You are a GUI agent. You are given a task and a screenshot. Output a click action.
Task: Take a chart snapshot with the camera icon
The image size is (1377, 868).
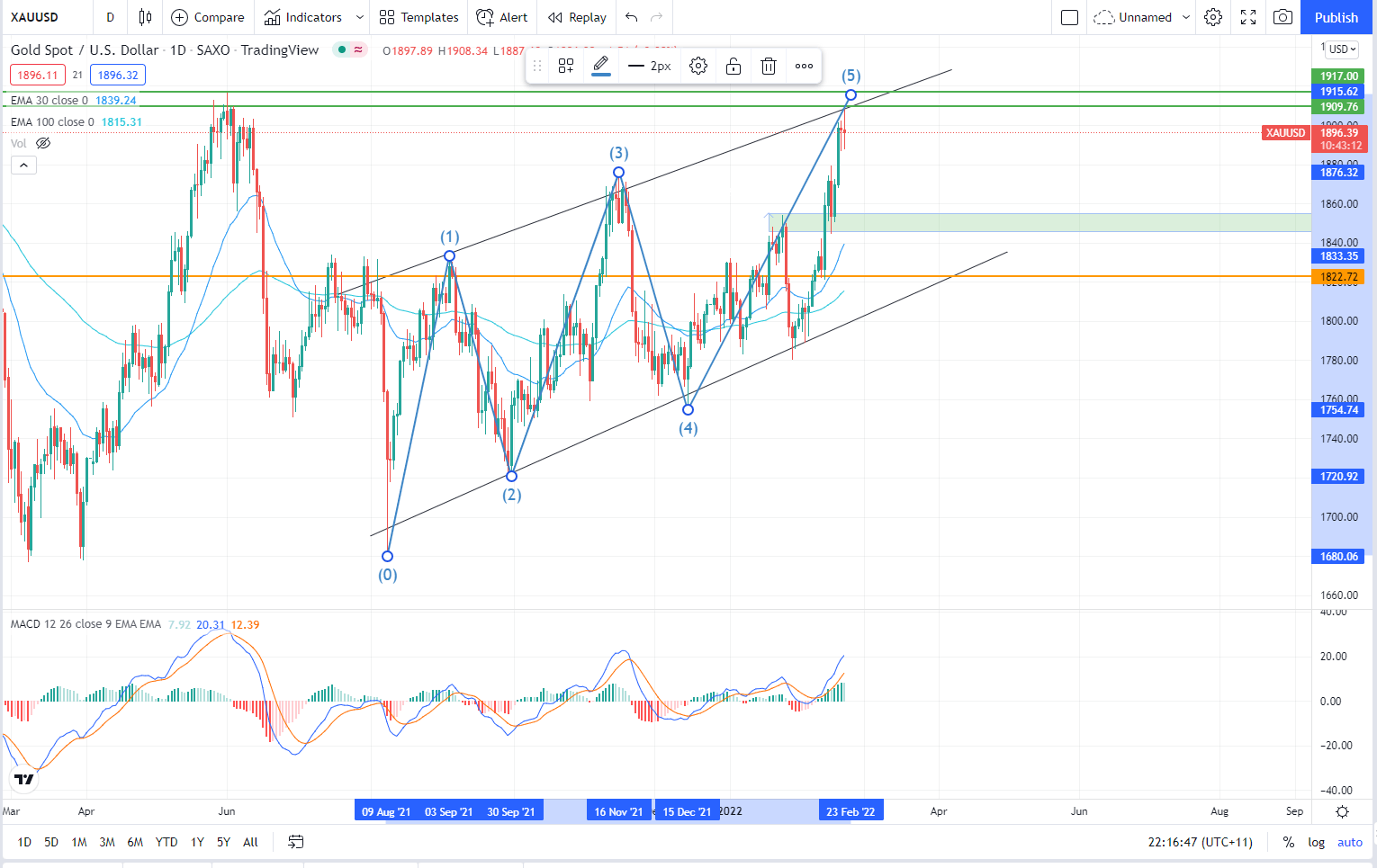[1282, 17]
